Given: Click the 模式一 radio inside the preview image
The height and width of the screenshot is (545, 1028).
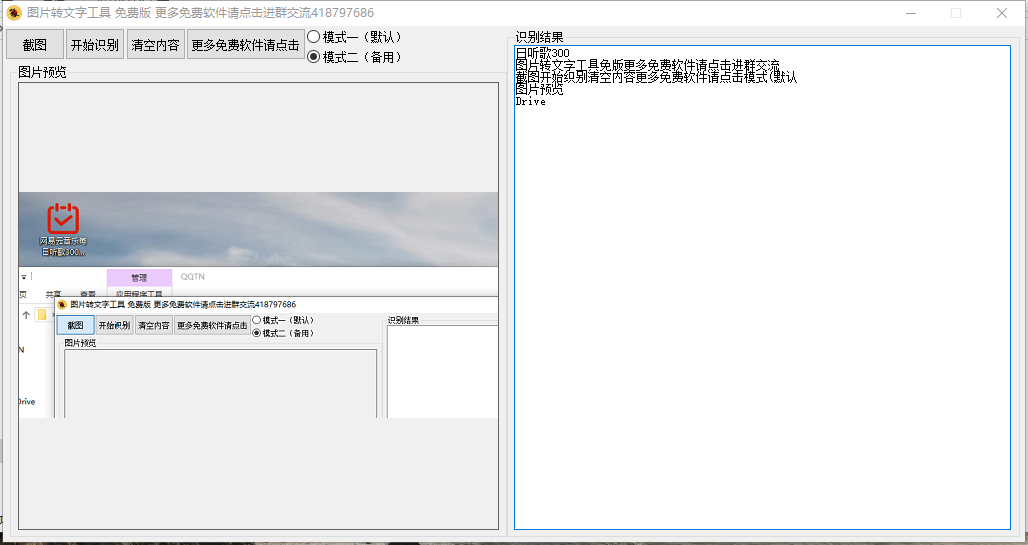Looking at the screenshot, I should (x=256, y=320).
